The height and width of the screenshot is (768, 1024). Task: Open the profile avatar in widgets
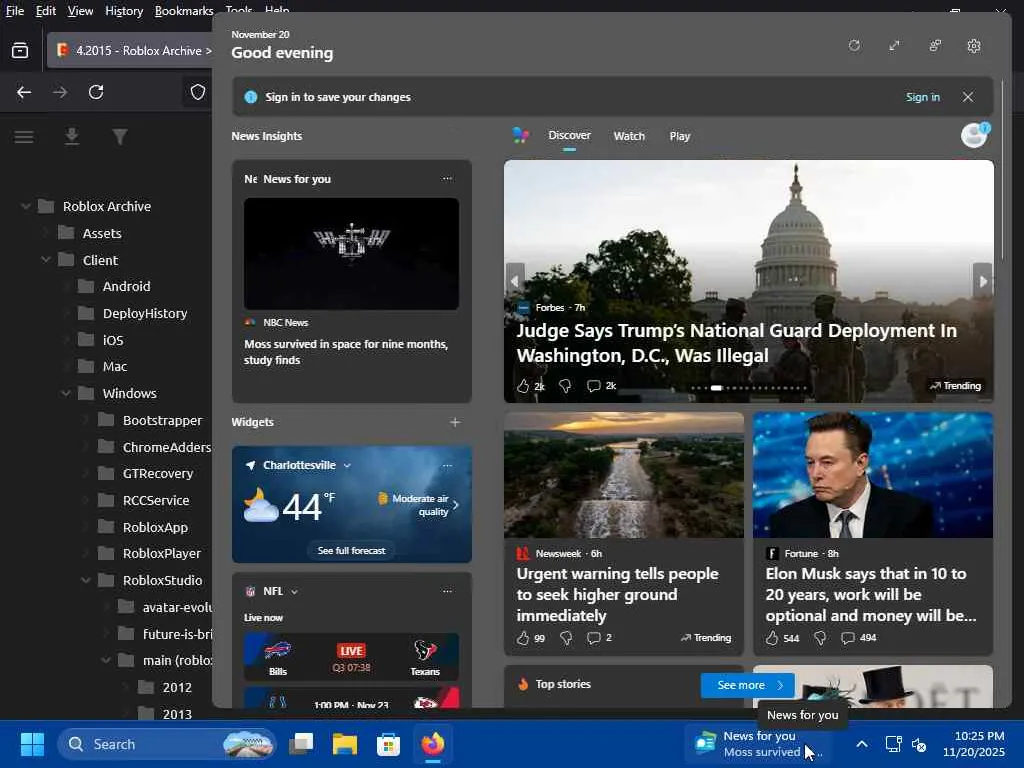[974, 135]
